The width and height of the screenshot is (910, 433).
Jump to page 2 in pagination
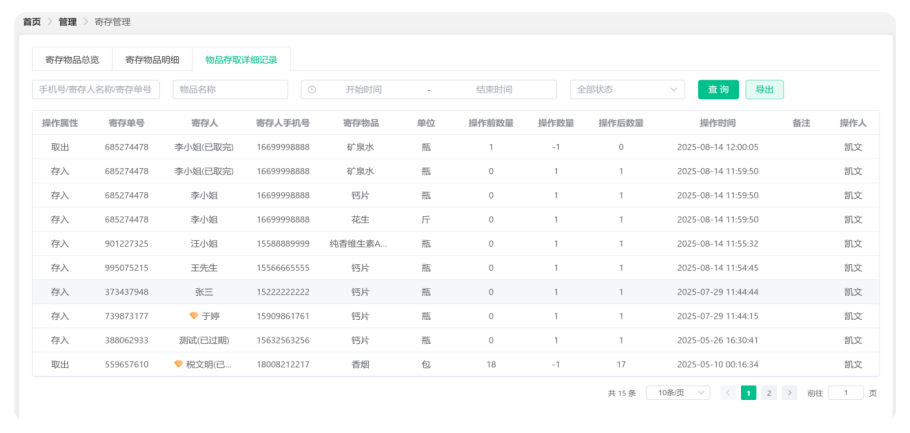769,393
